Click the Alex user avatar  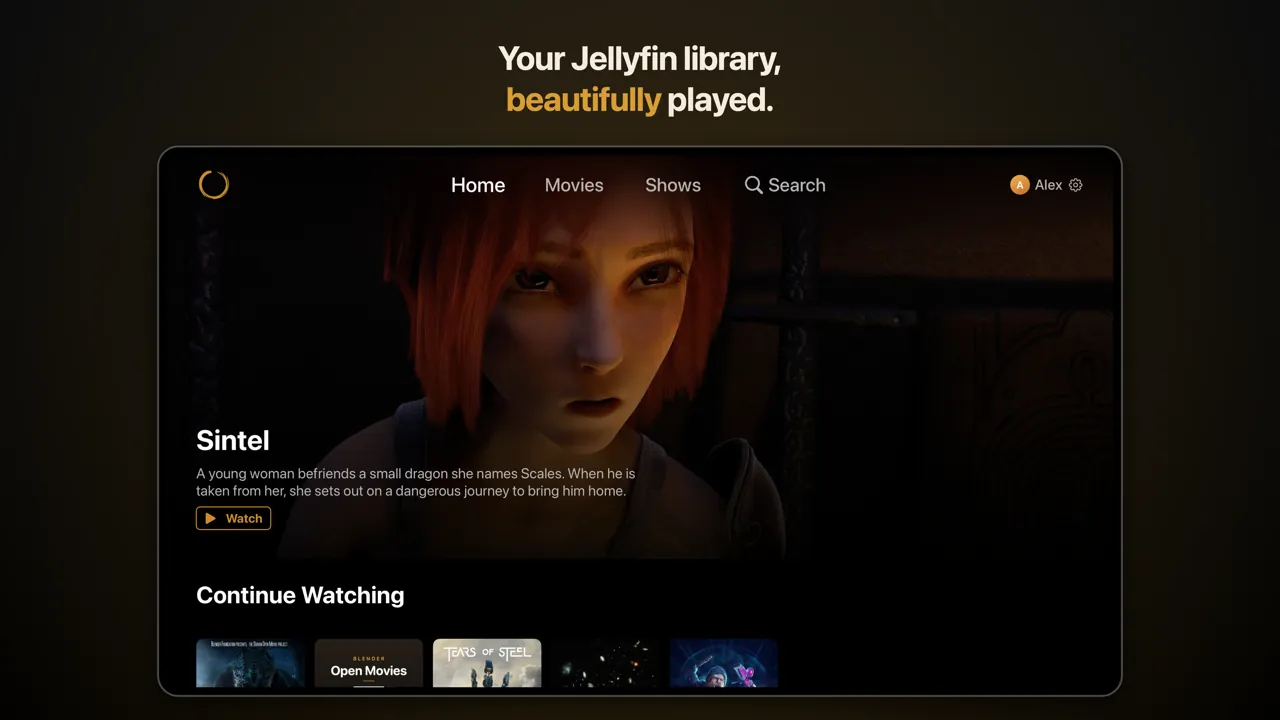click(x=1019, y=185)
